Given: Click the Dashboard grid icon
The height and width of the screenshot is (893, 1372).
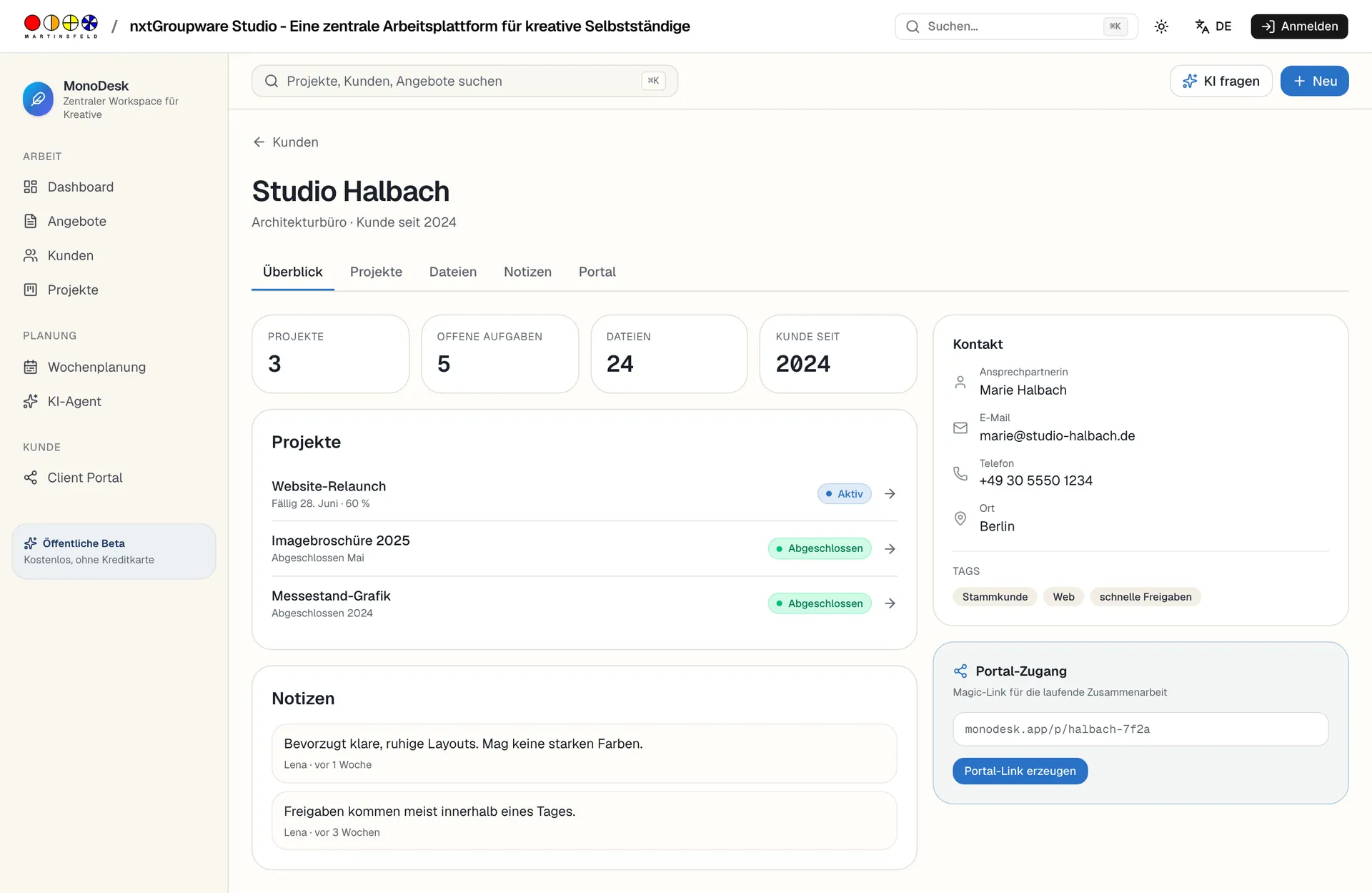Looking at the screenshot, I should coord(30,187).
